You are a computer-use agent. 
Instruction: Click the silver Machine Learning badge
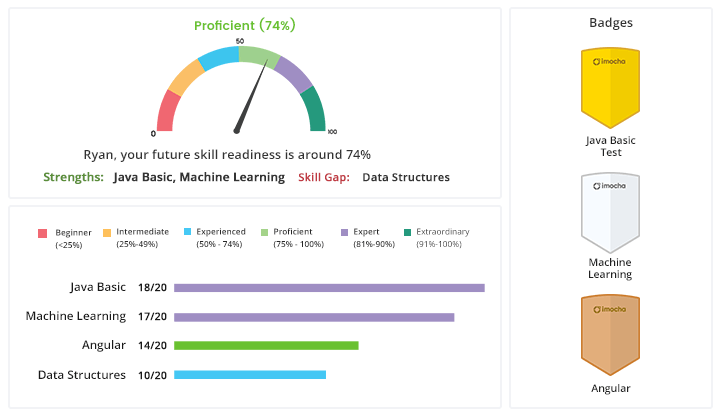pyautogui.click(x=610, y=210)
